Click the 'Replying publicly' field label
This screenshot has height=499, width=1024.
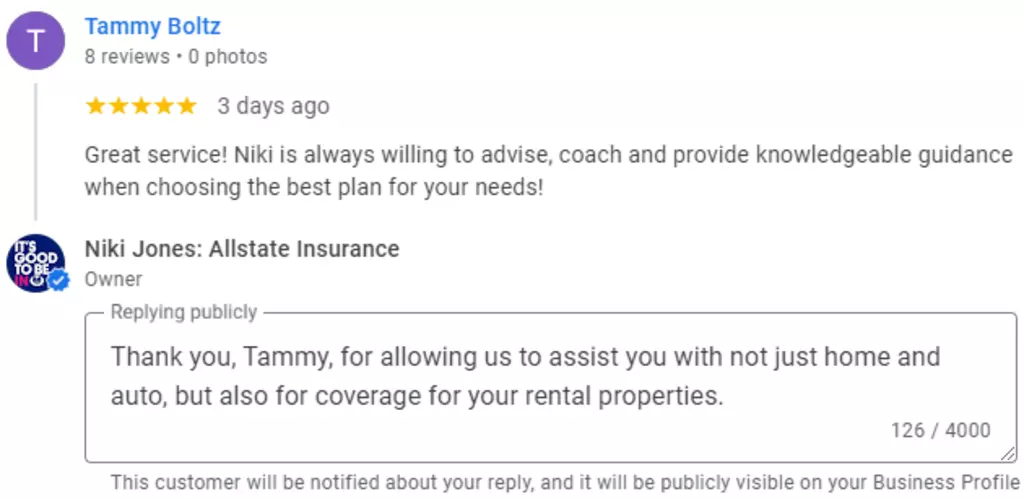(184, 312)
